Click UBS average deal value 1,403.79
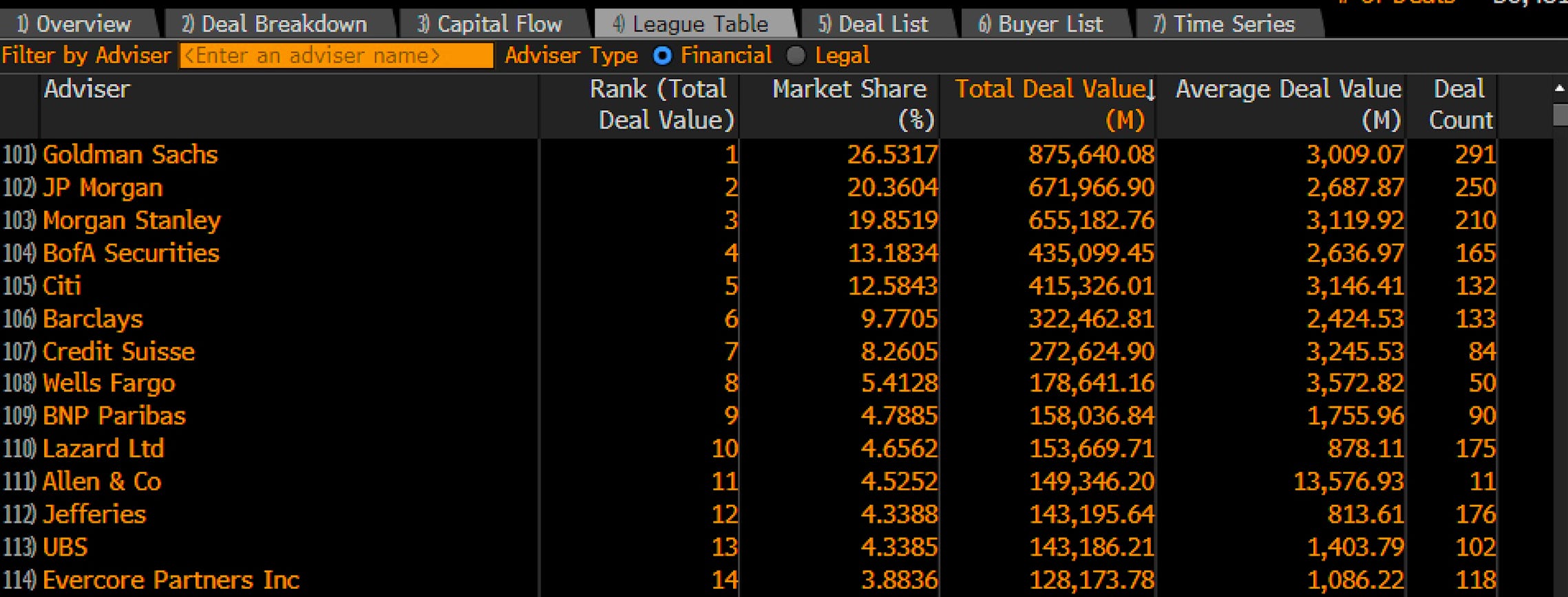Image resolution: width=1568 pixels, height=597 pixels. pyautogui.click(x=1355, y=547)
